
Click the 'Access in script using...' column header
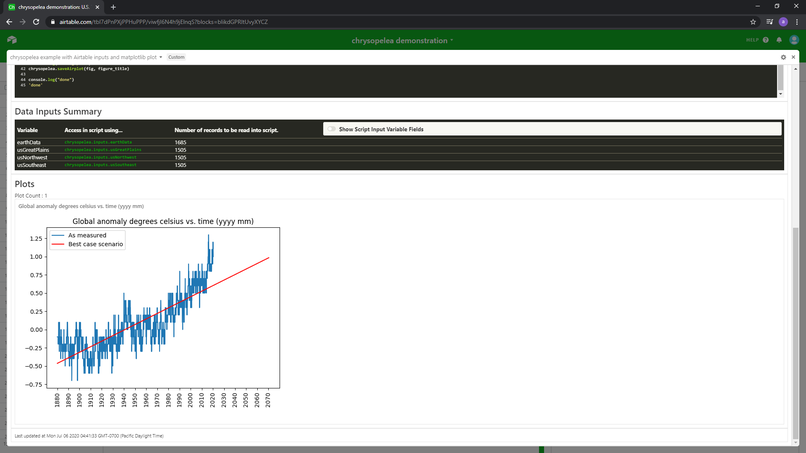(x=94, y=130)
